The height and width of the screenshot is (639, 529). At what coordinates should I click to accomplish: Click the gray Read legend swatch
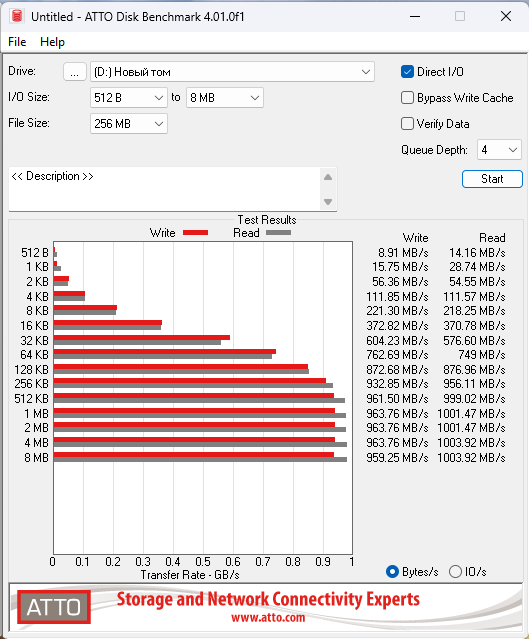click(278, 233)
